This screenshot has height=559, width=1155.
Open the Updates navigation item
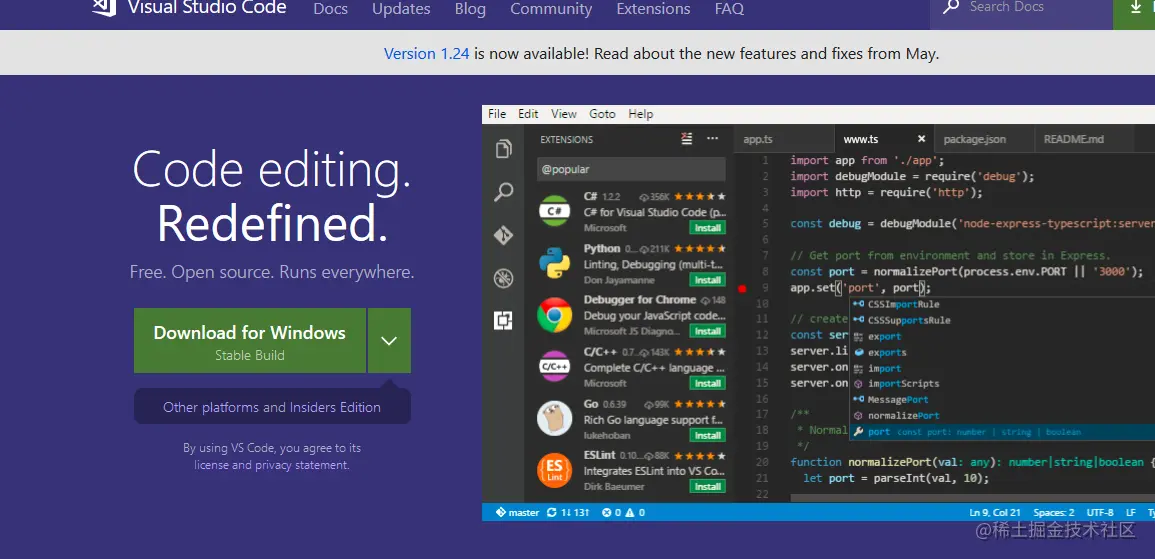pos(401,10)
